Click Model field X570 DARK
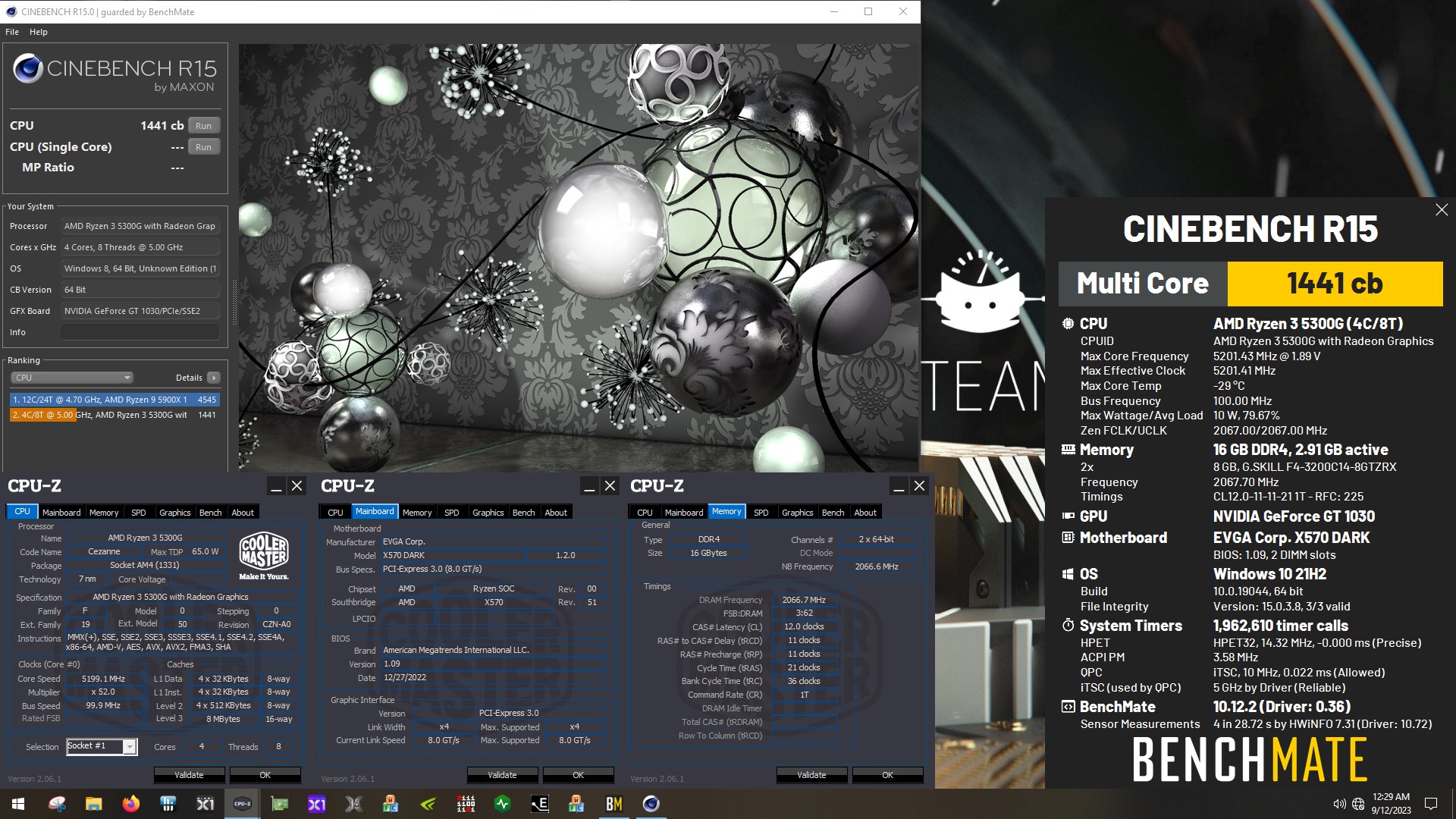 (x=452, y=555)
